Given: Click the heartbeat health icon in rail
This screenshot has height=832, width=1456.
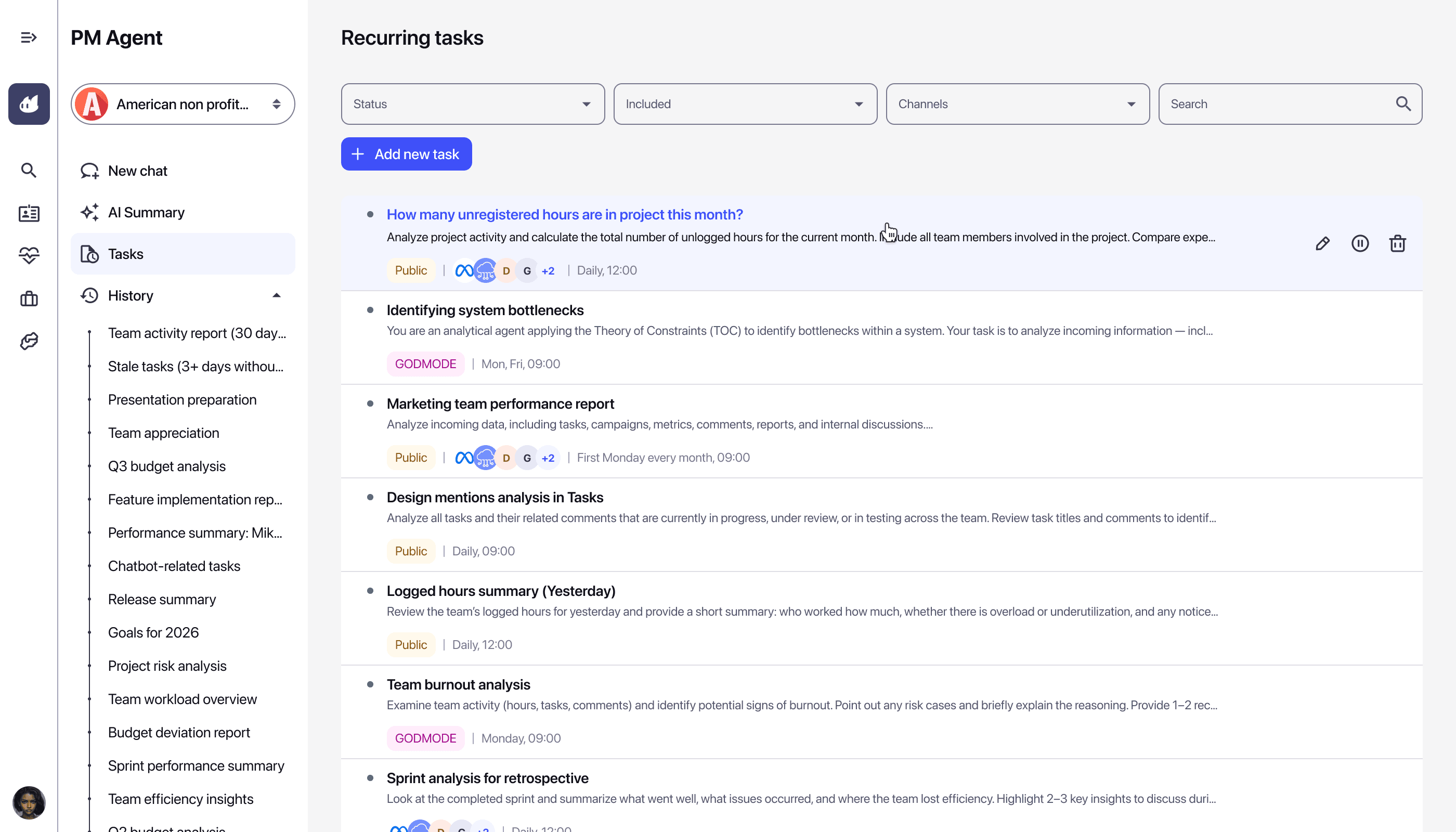Looking at the screenshot, I should [x=29, y=255].
